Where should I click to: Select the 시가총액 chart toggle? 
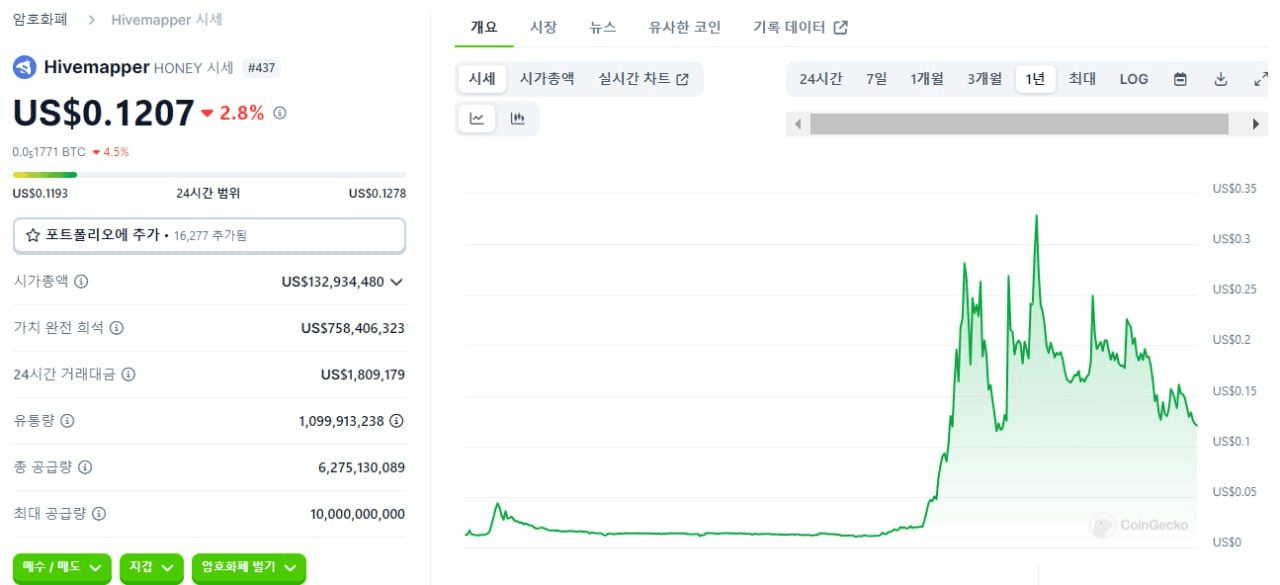tap(547, 79)
